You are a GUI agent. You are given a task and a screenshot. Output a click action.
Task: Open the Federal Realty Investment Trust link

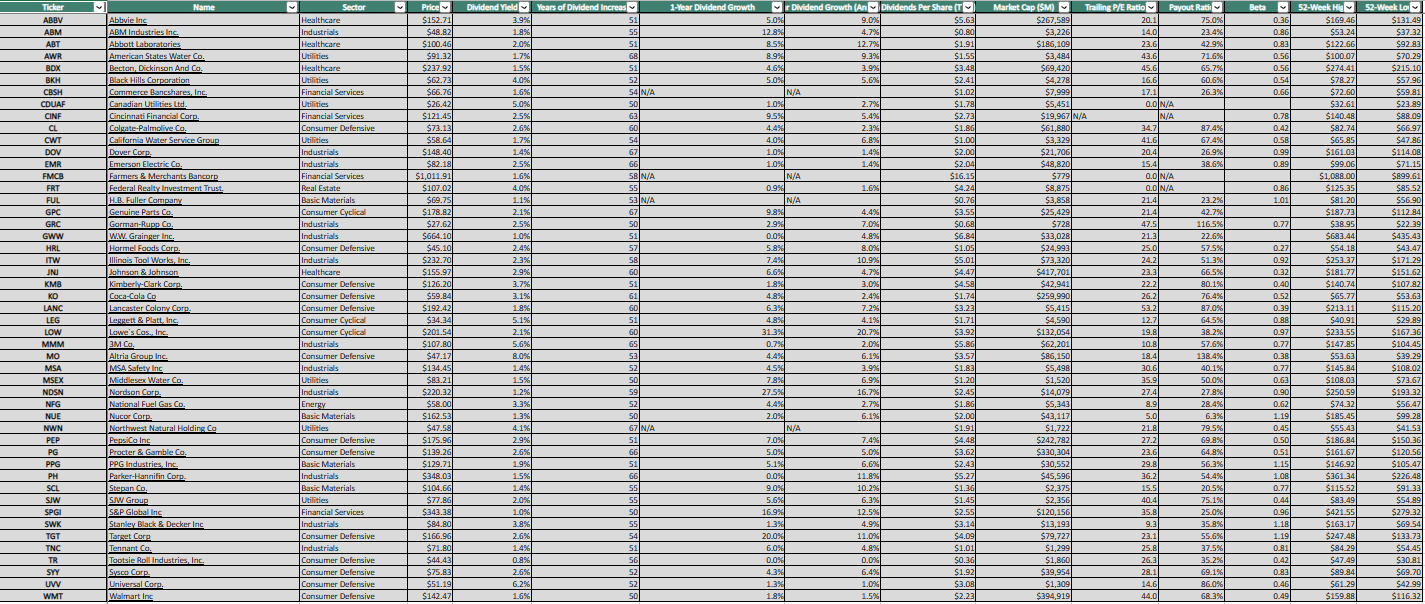(x=166, y=188)
